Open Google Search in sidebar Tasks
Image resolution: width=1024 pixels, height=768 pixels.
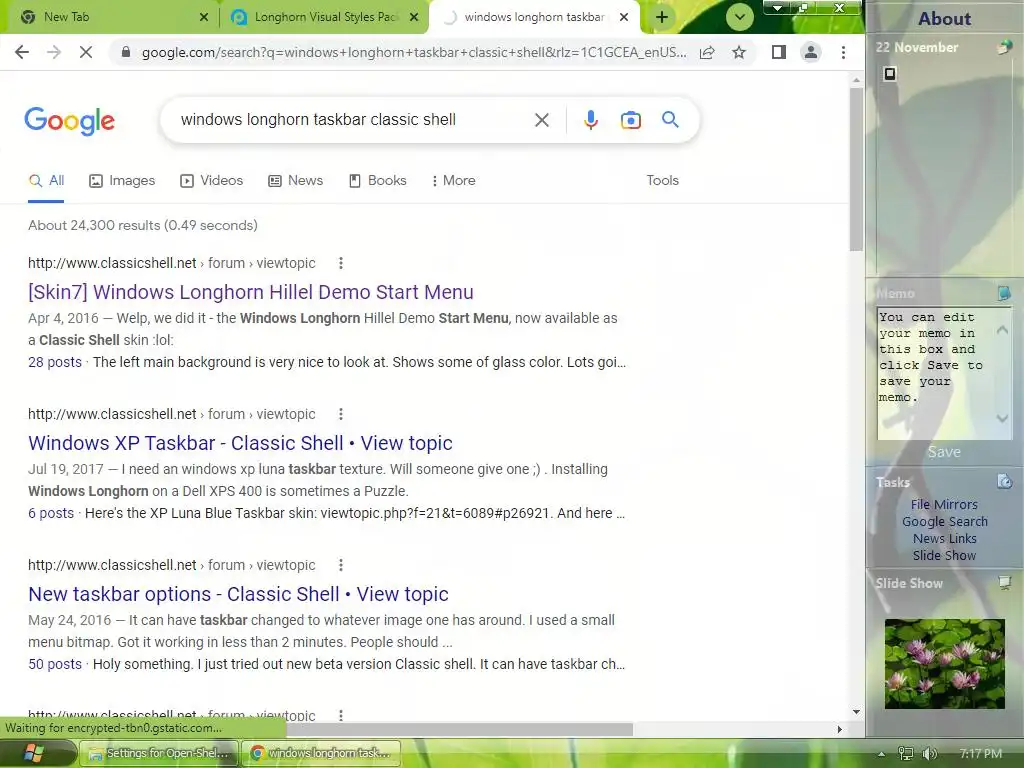944,522
